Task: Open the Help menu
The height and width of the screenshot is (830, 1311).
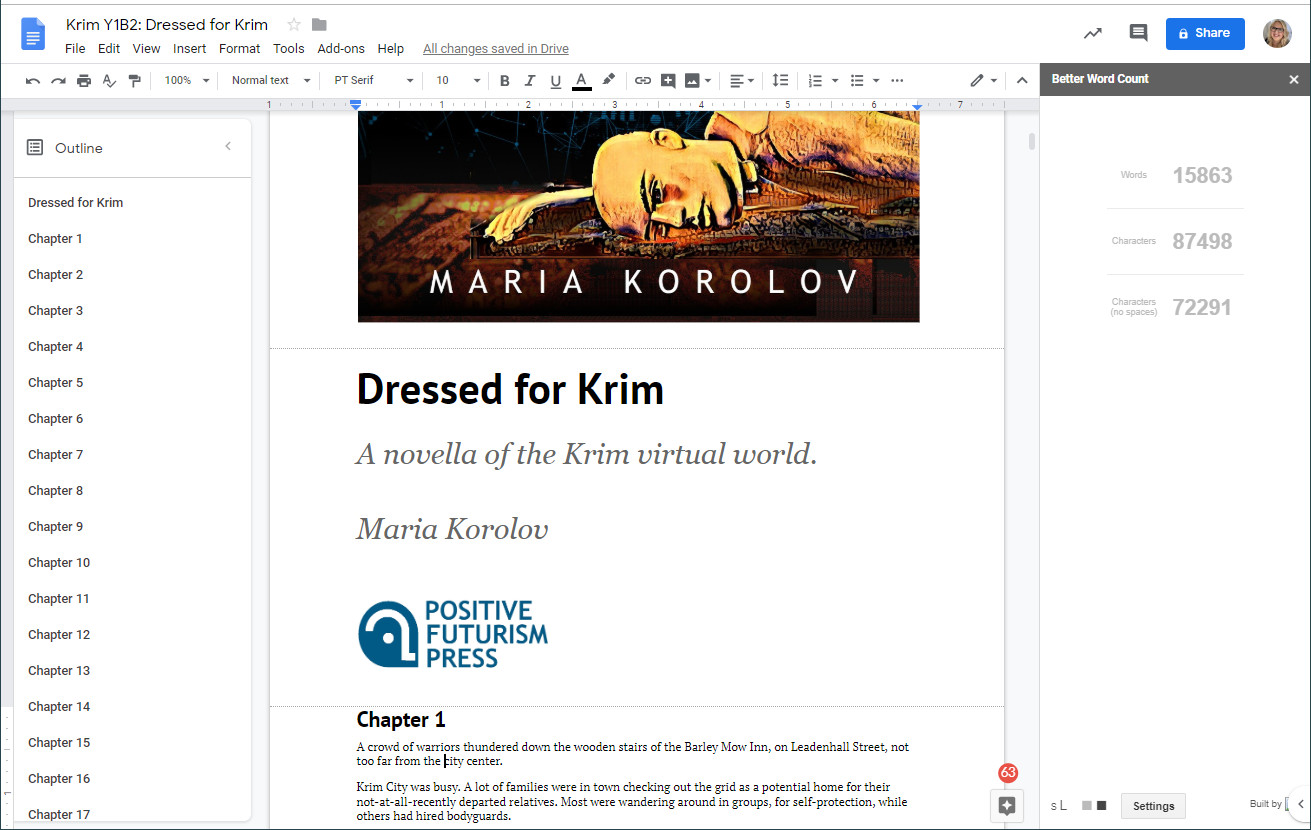Action: pyautogui.click(x=391, y=49)
